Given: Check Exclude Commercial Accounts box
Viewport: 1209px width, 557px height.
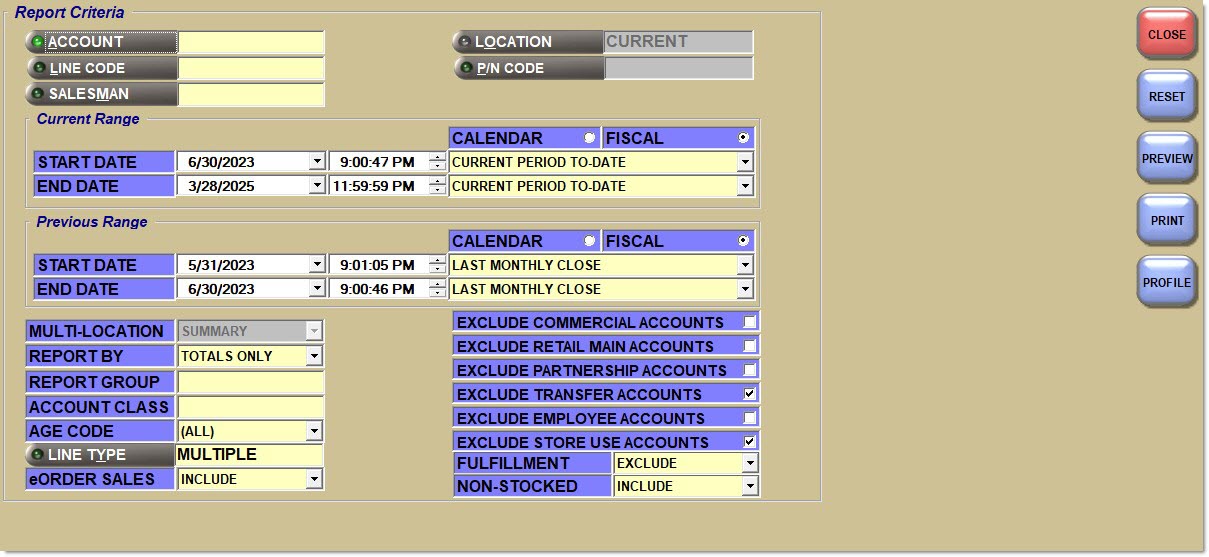Looking at the screenshot, I should point(749,322).
